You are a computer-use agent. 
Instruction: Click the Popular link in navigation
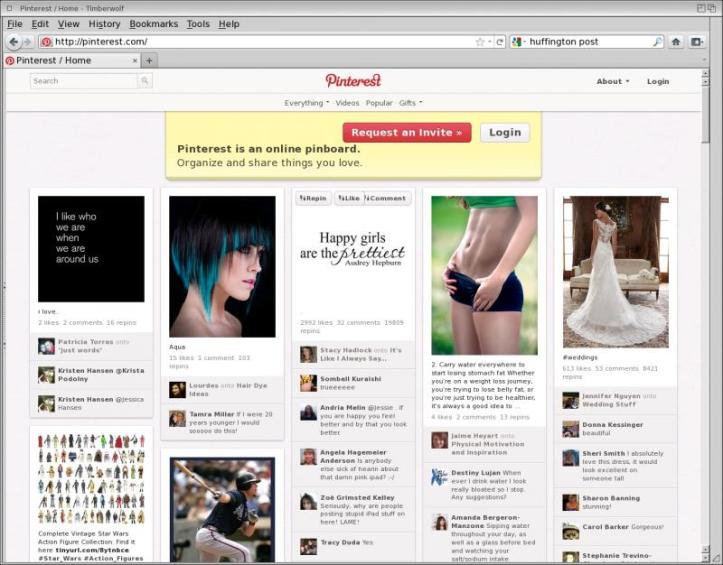pos(379,103)
